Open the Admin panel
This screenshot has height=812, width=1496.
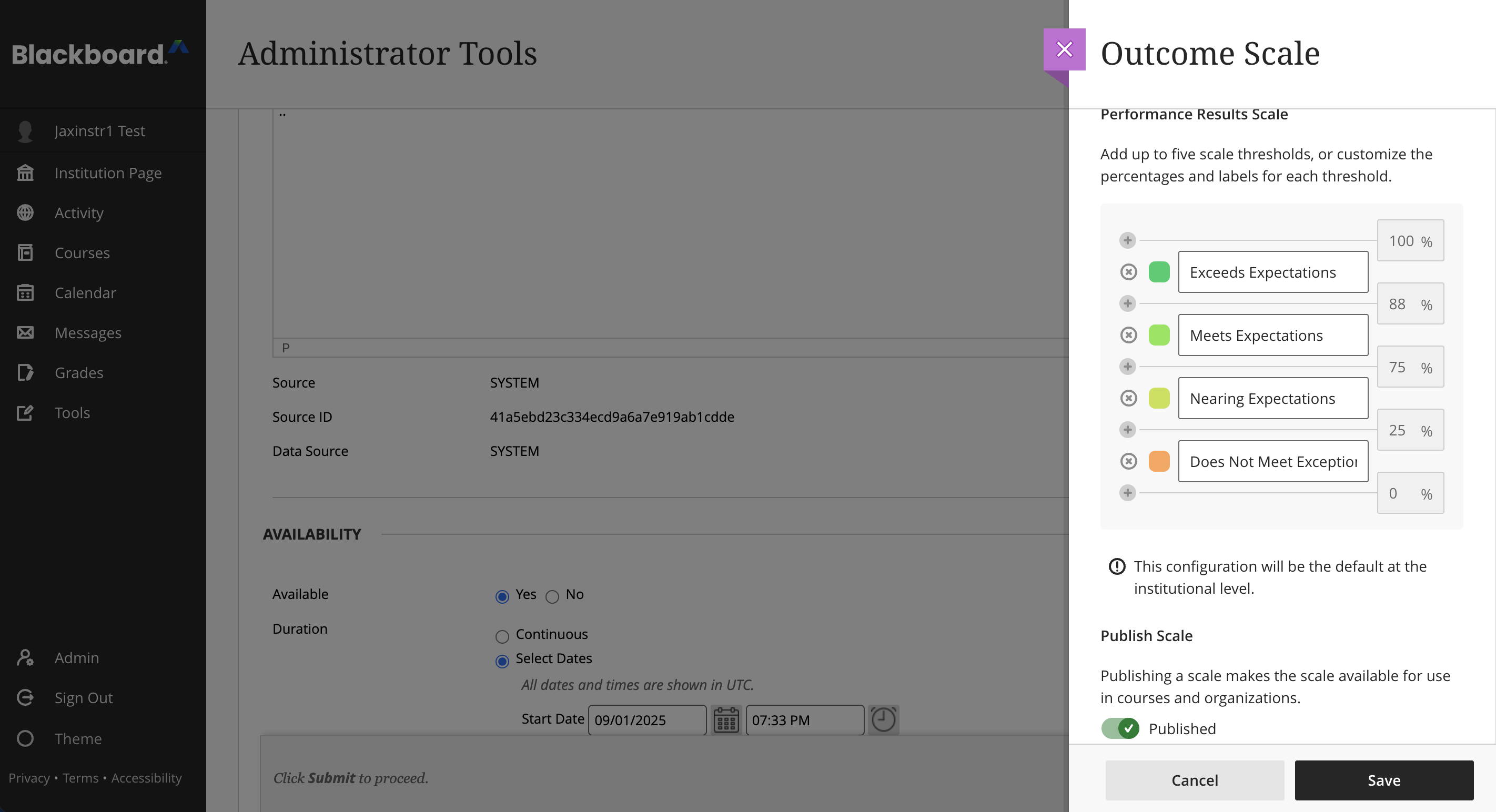click(76, 657)
